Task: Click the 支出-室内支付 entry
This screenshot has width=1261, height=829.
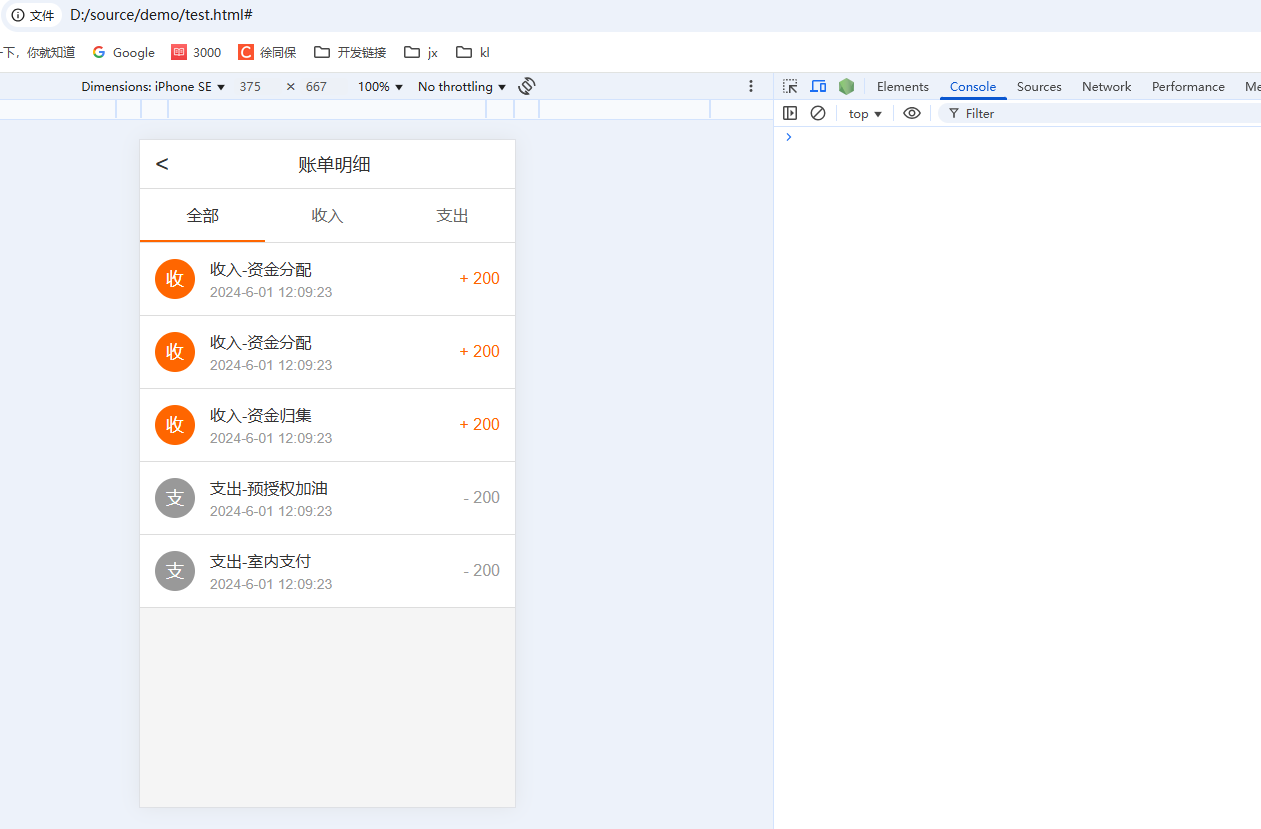Action: tap(327, 571)
